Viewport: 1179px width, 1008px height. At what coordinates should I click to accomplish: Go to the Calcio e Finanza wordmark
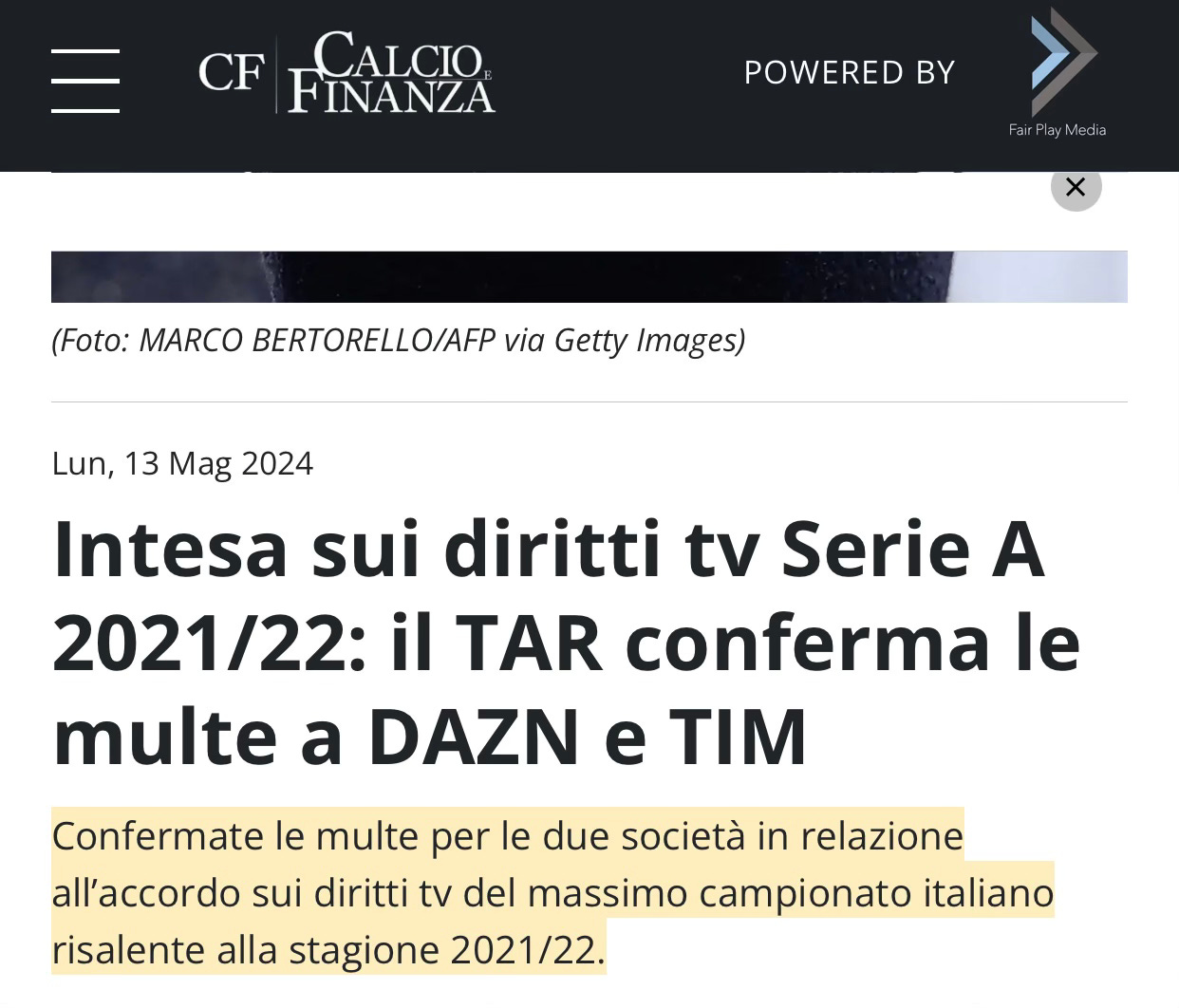(392, 72)
